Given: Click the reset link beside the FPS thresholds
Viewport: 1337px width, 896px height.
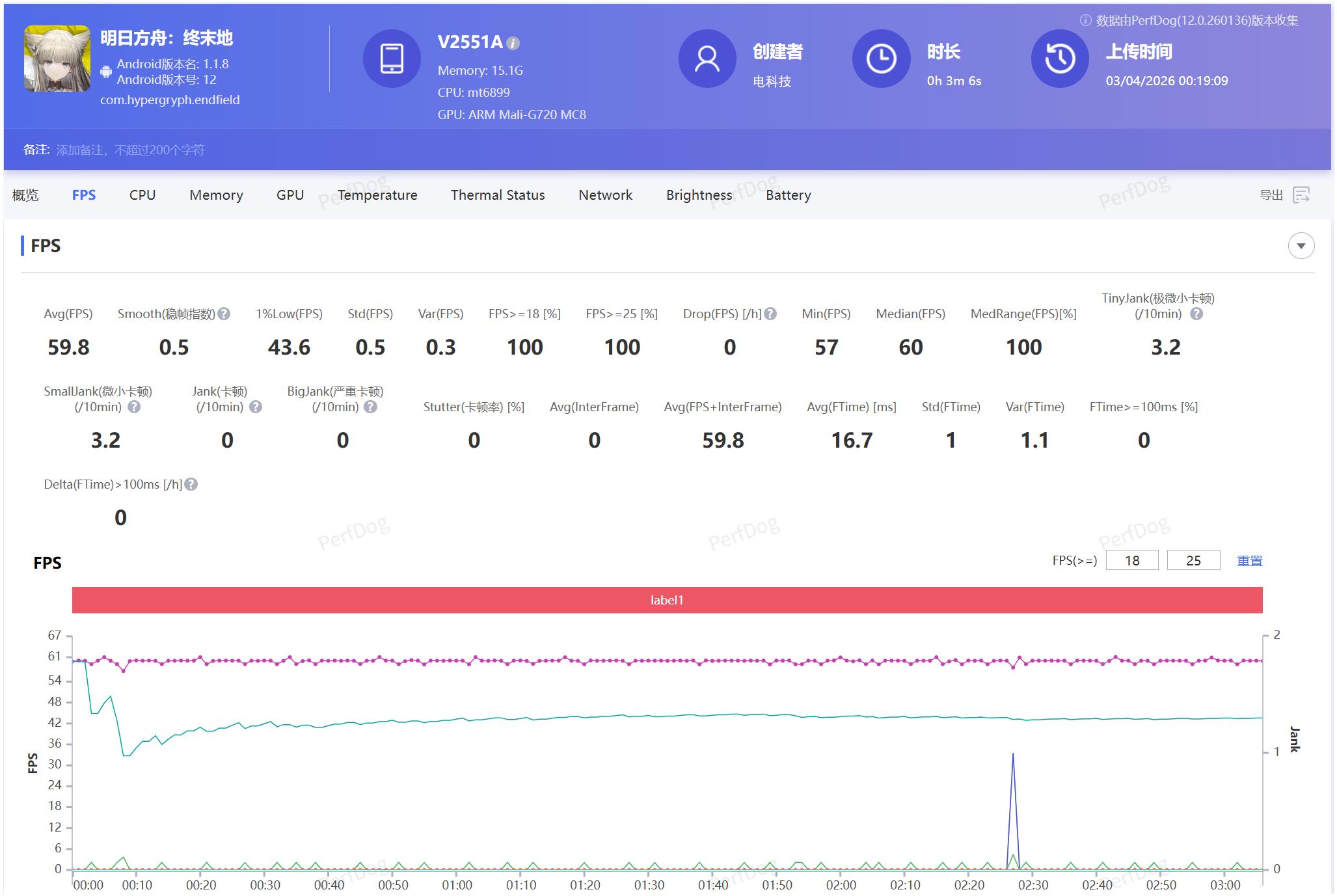Looking at the screenshot, I should (1249, 561).
